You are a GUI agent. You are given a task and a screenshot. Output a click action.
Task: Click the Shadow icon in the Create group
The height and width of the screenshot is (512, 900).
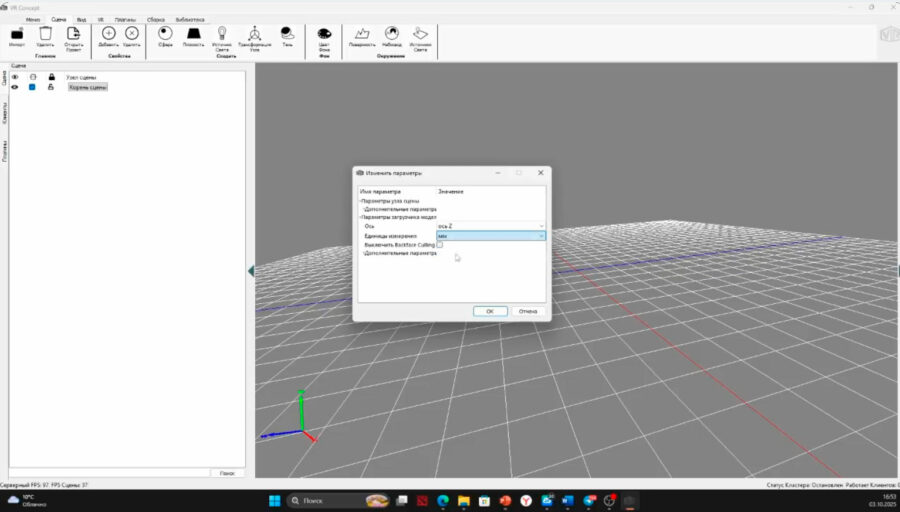[x=288, y=34]
